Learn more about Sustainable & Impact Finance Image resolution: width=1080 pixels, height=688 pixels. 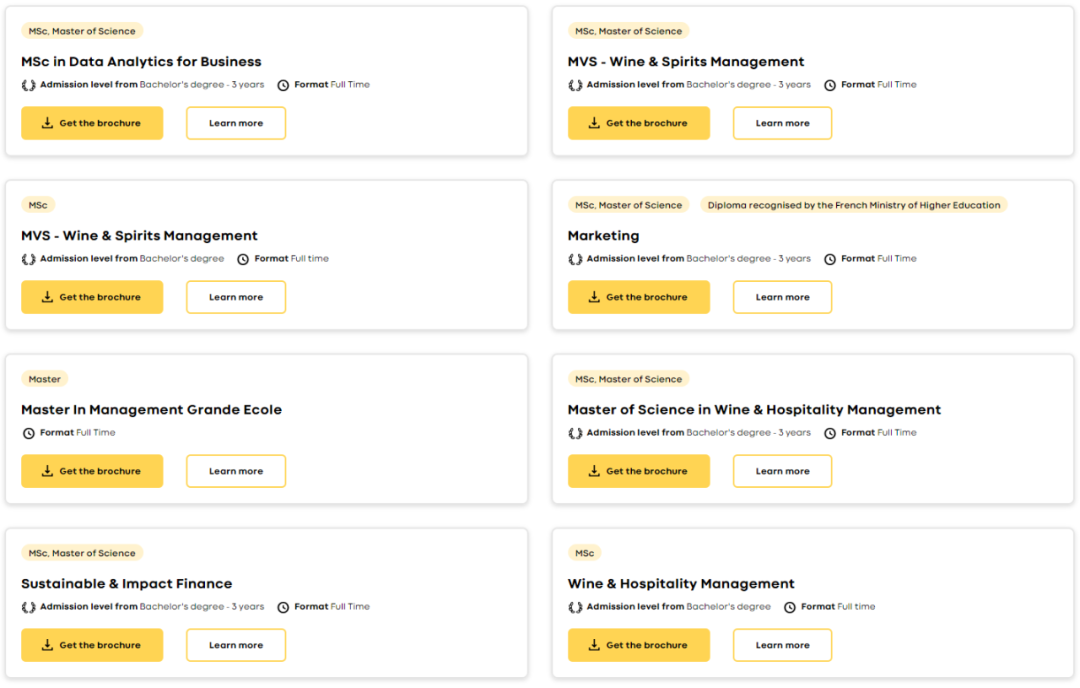coord(236,645)
